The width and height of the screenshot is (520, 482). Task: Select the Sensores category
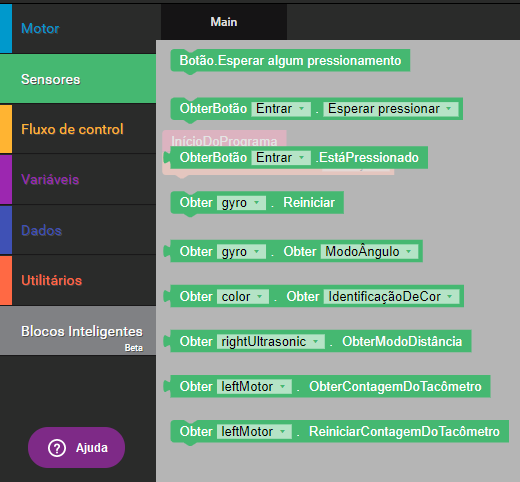pyautogui.click(x=78, y=79)
